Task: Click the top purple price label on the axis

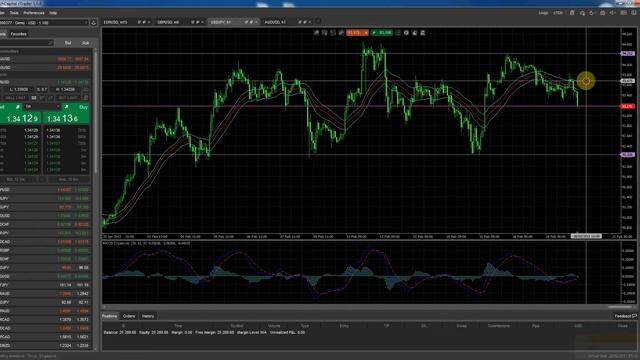Action: (627, 54)
